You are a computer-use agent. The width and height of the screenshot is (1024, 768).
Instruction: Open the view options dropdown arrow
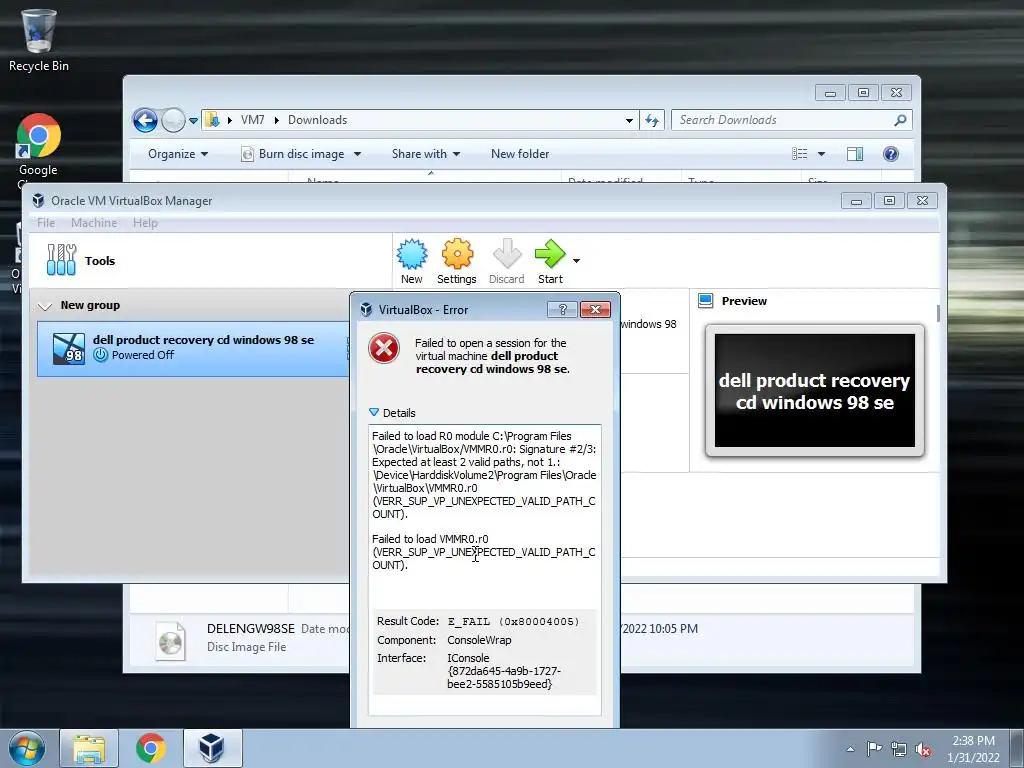(x=822, y=154)
